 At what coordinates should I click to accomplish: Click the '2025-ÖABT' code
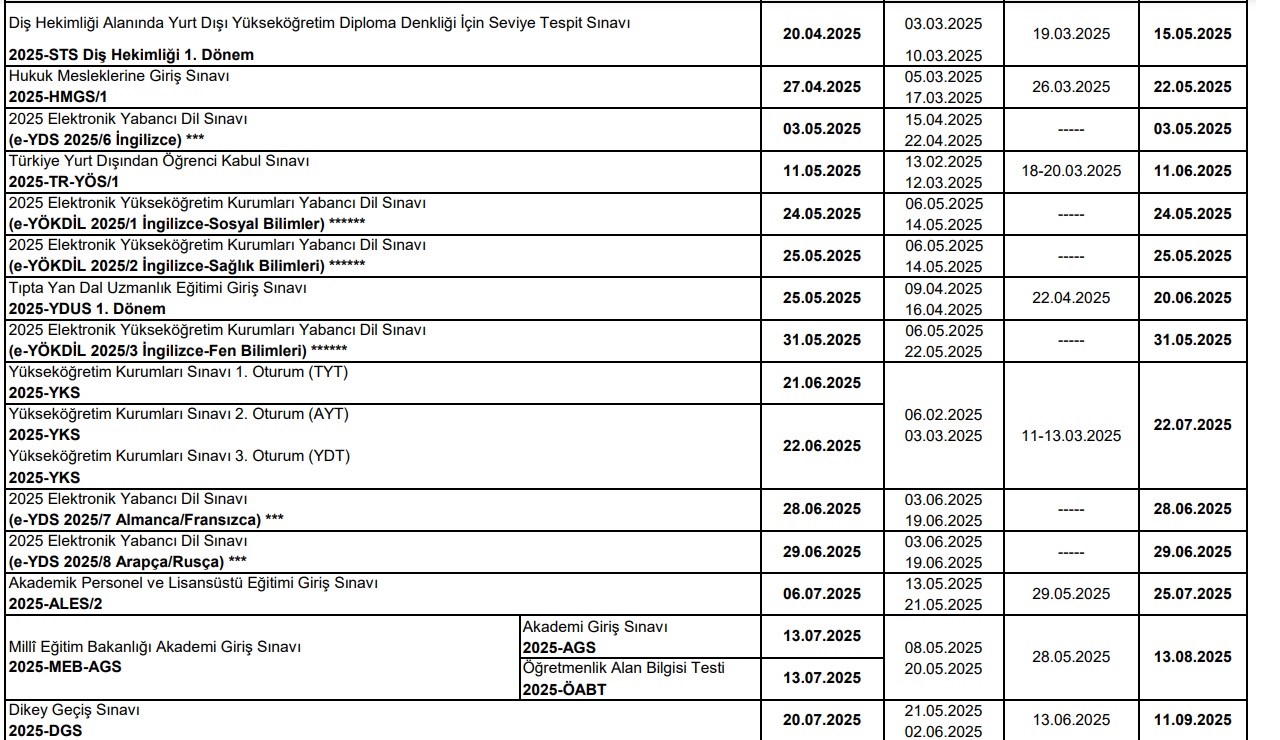(x=565, y=689)
